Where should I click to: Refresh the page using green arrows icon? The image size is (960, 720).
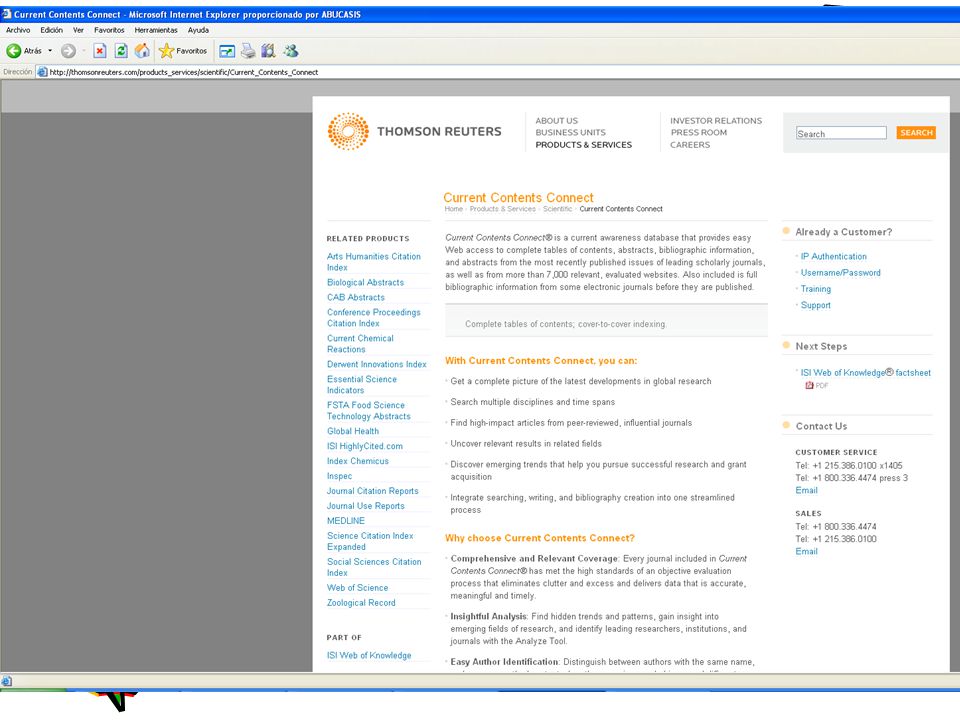(x=121, y=51)
